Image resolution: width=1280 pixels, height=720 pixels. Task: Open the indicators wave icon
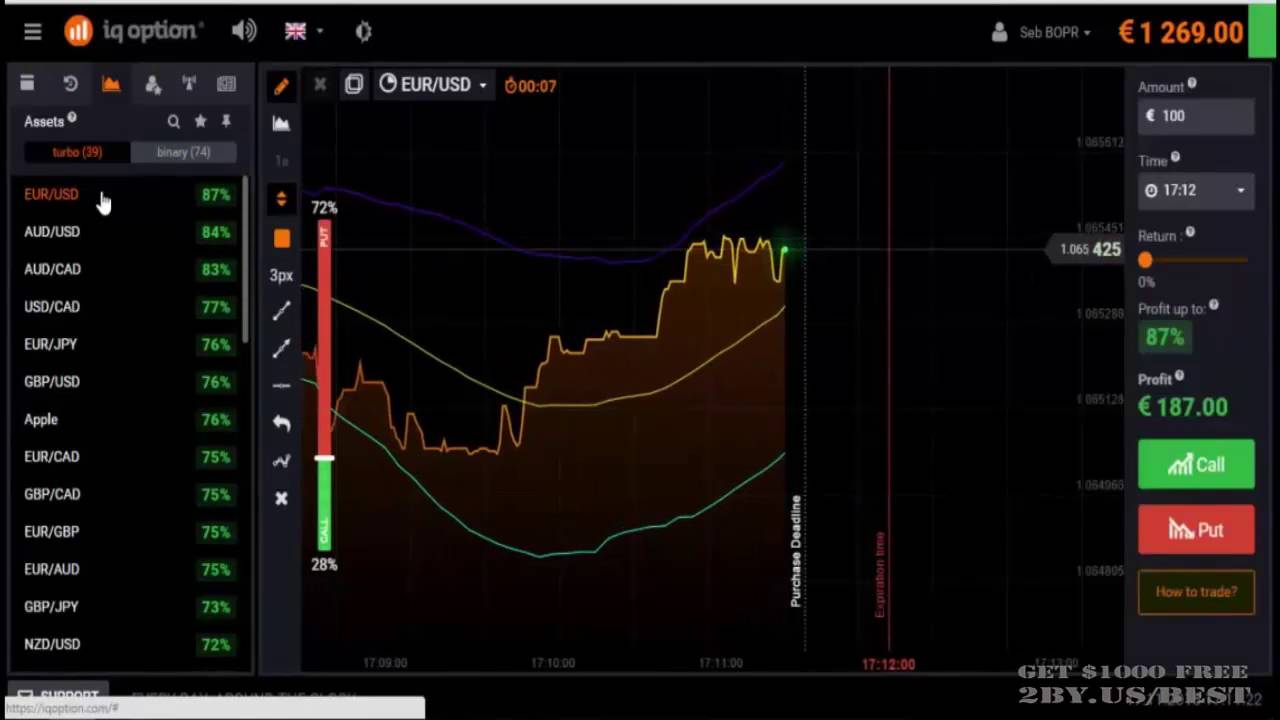point(281,461)
